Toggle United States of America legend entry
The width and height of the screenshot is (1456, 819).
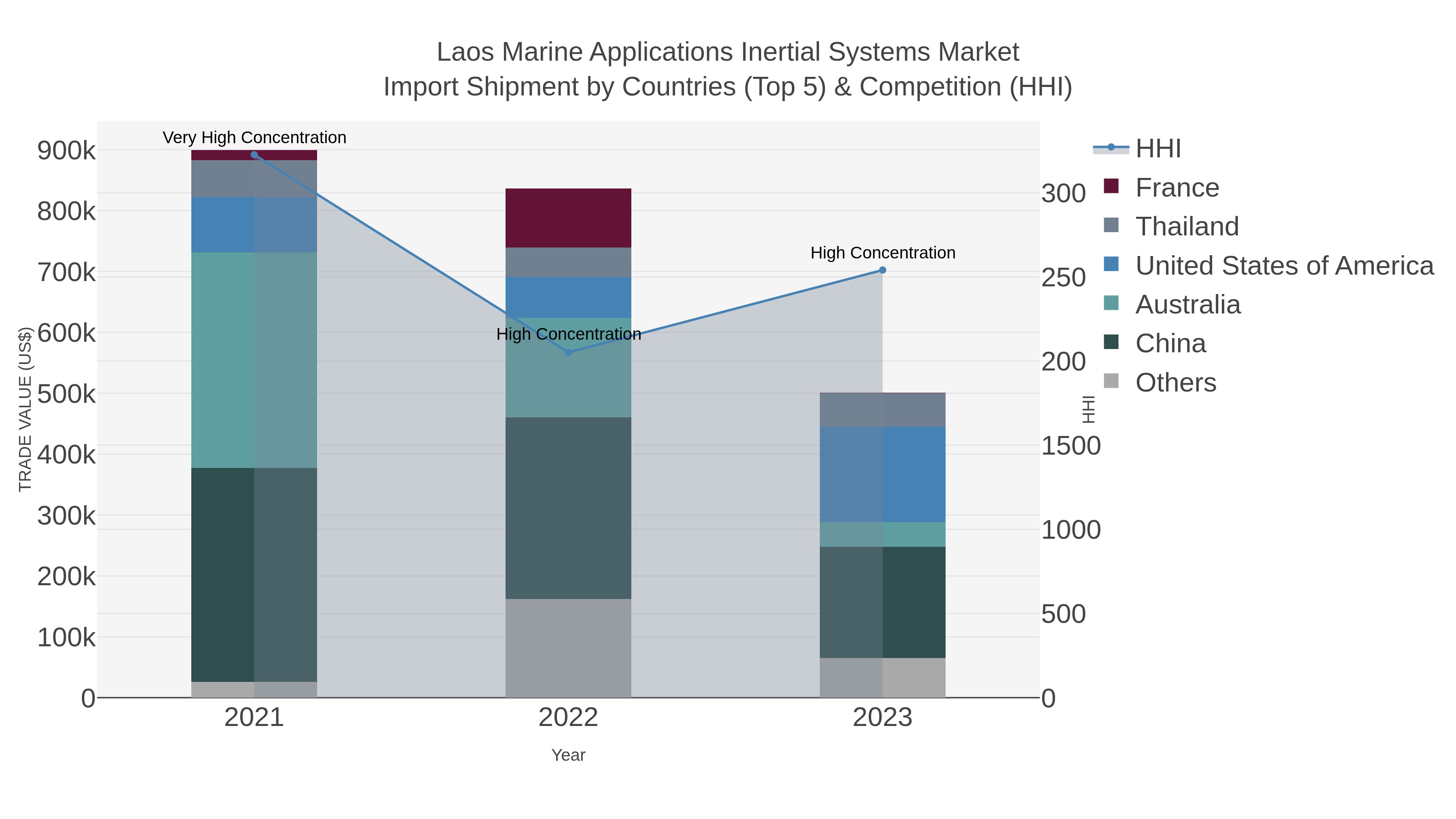1268,265
